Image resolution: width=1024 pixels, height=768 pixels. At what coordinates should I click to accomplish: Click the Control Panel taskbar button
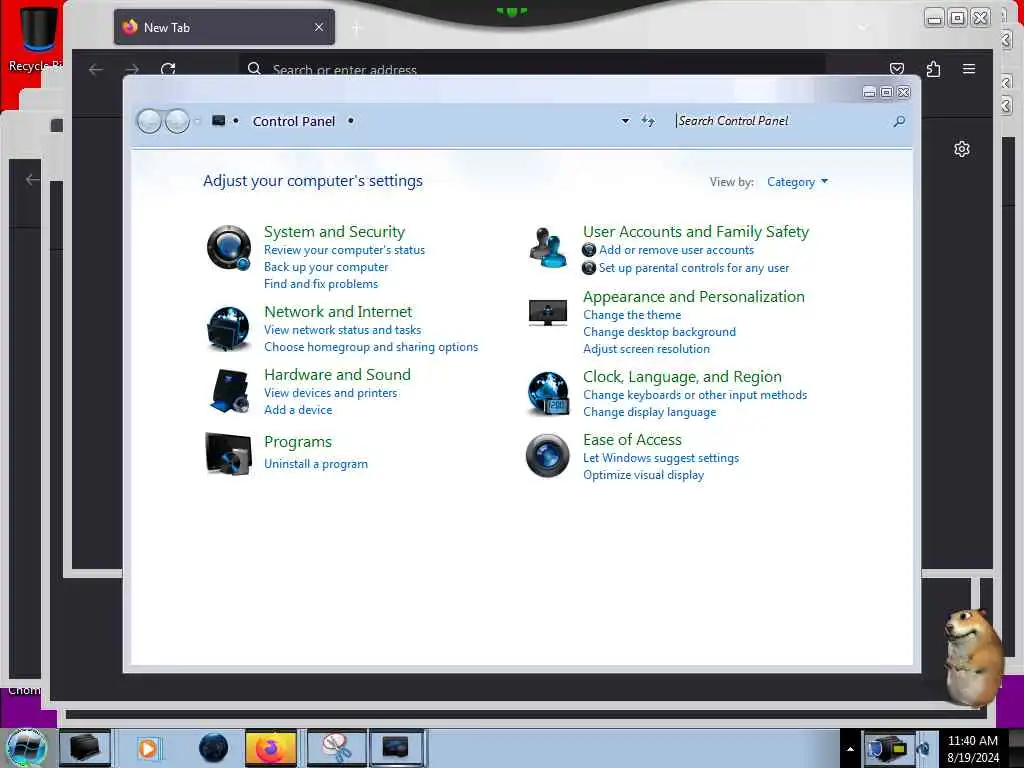(396, 748)
